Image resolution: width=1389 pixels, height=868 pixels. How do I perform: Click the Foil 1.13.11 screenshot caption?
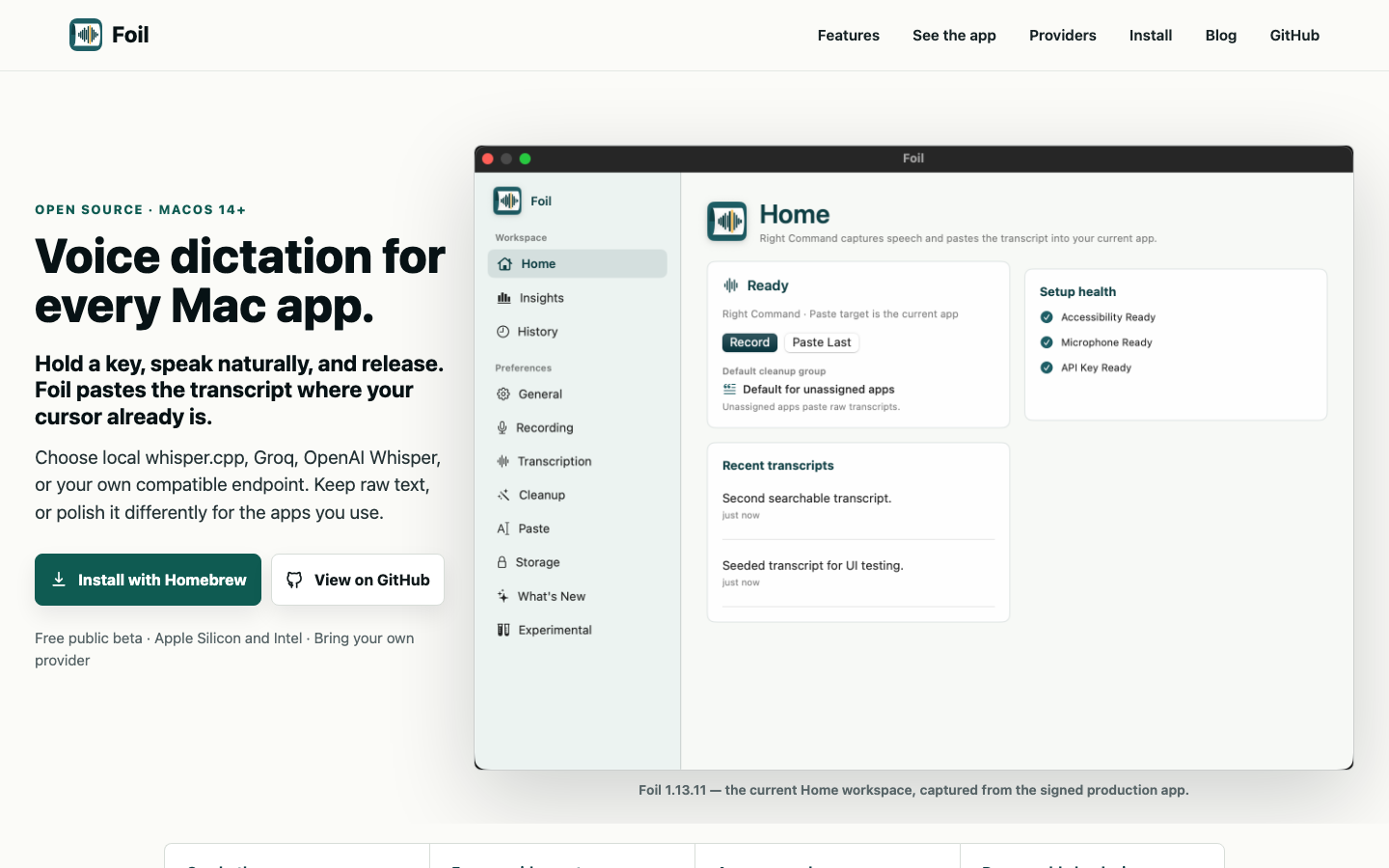pos(913,790)
